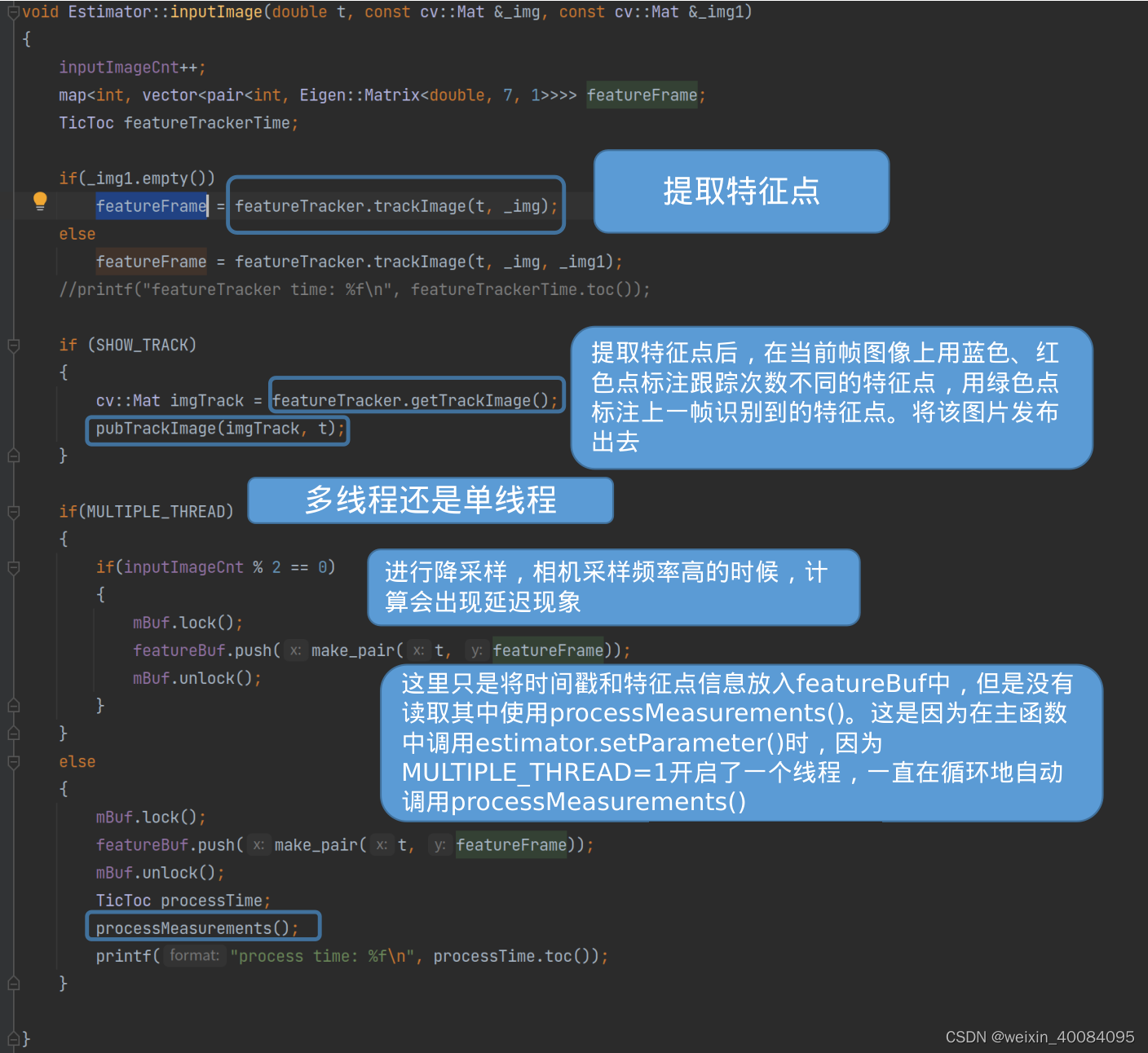The height and width of the screenshot is (1053, 1148).
Task: Fold the else block before processMeasurements
Action: pyautogui.click(x=14, y=762)
